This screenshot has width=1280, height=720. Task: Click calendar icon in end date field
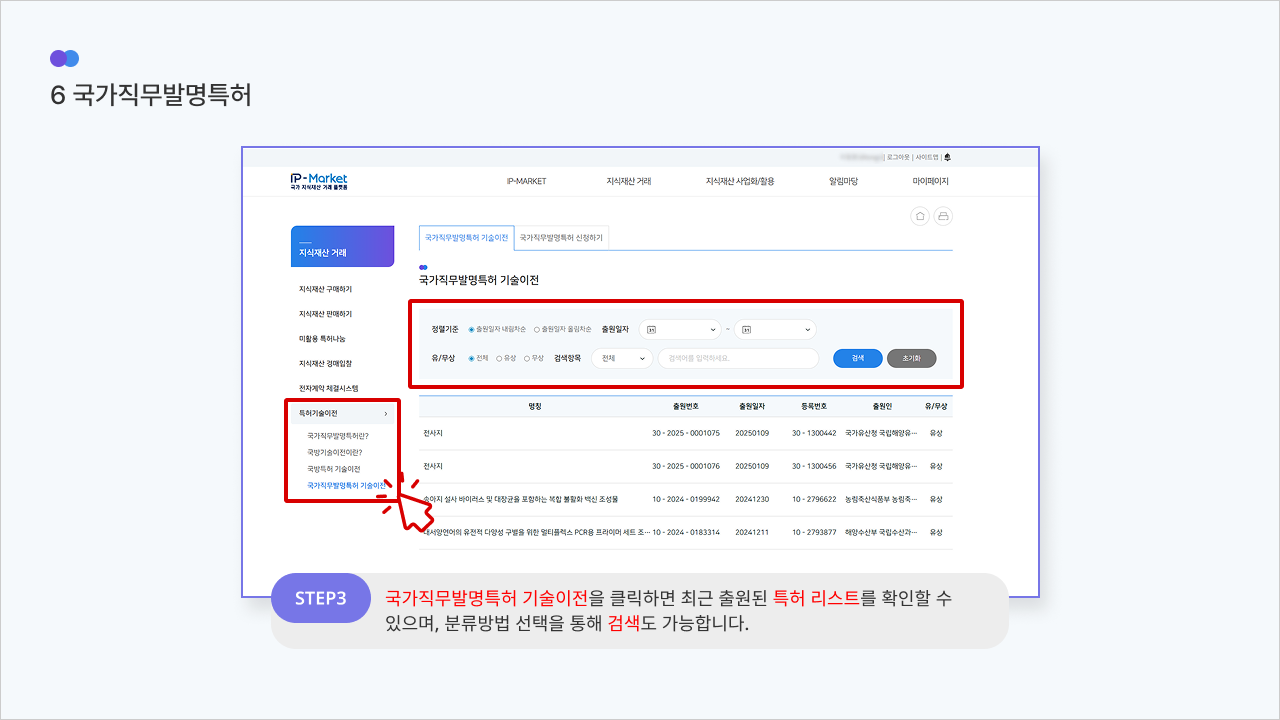(x=747, y=329)
